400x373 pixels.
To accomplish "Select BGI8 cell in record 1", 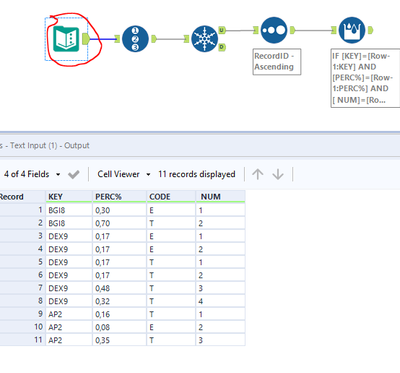I will pos(69,210).
